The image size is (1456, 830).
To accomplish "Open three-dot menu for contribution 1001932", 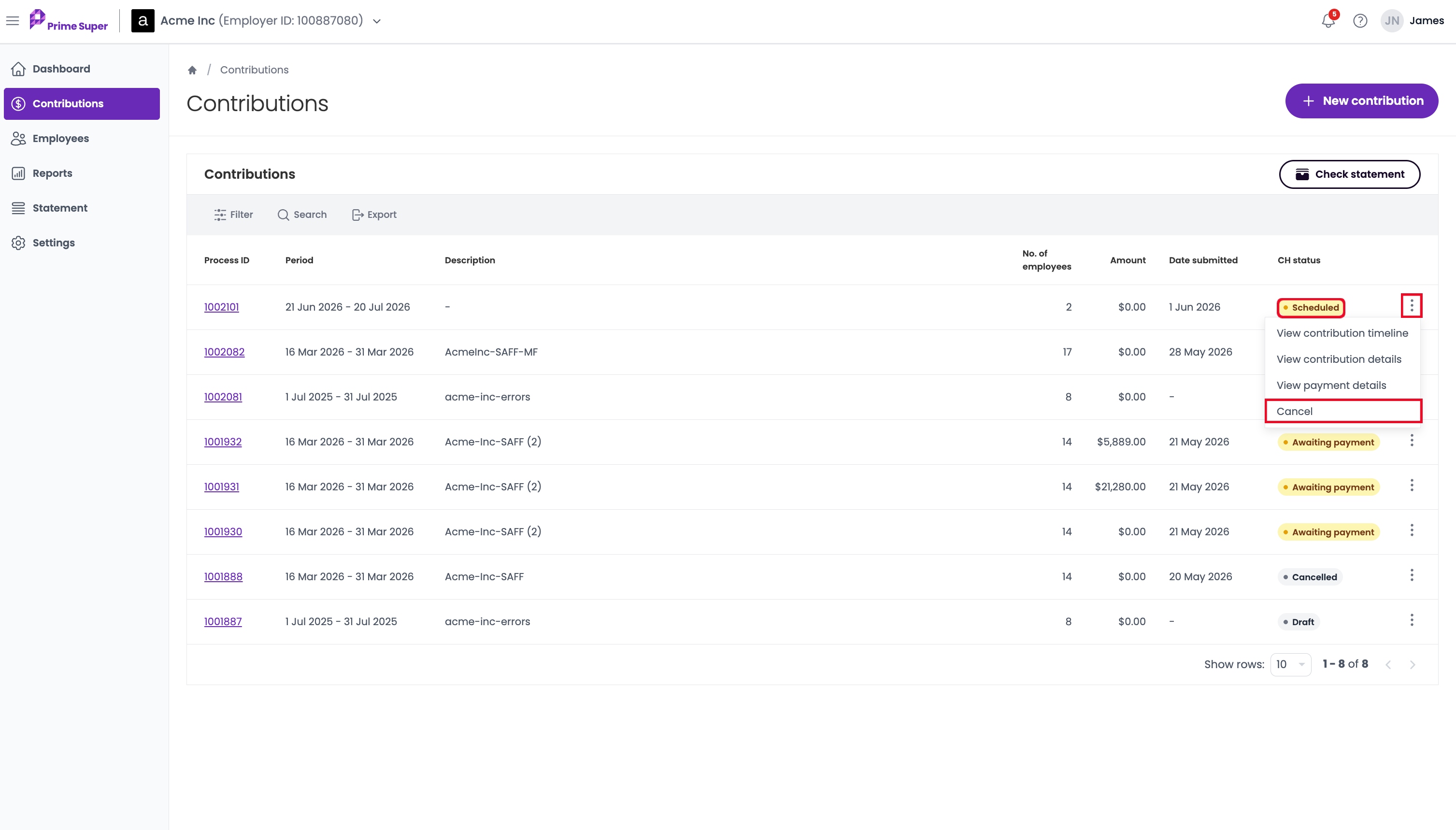I will pyautogui.click(x=1412, y=441).
